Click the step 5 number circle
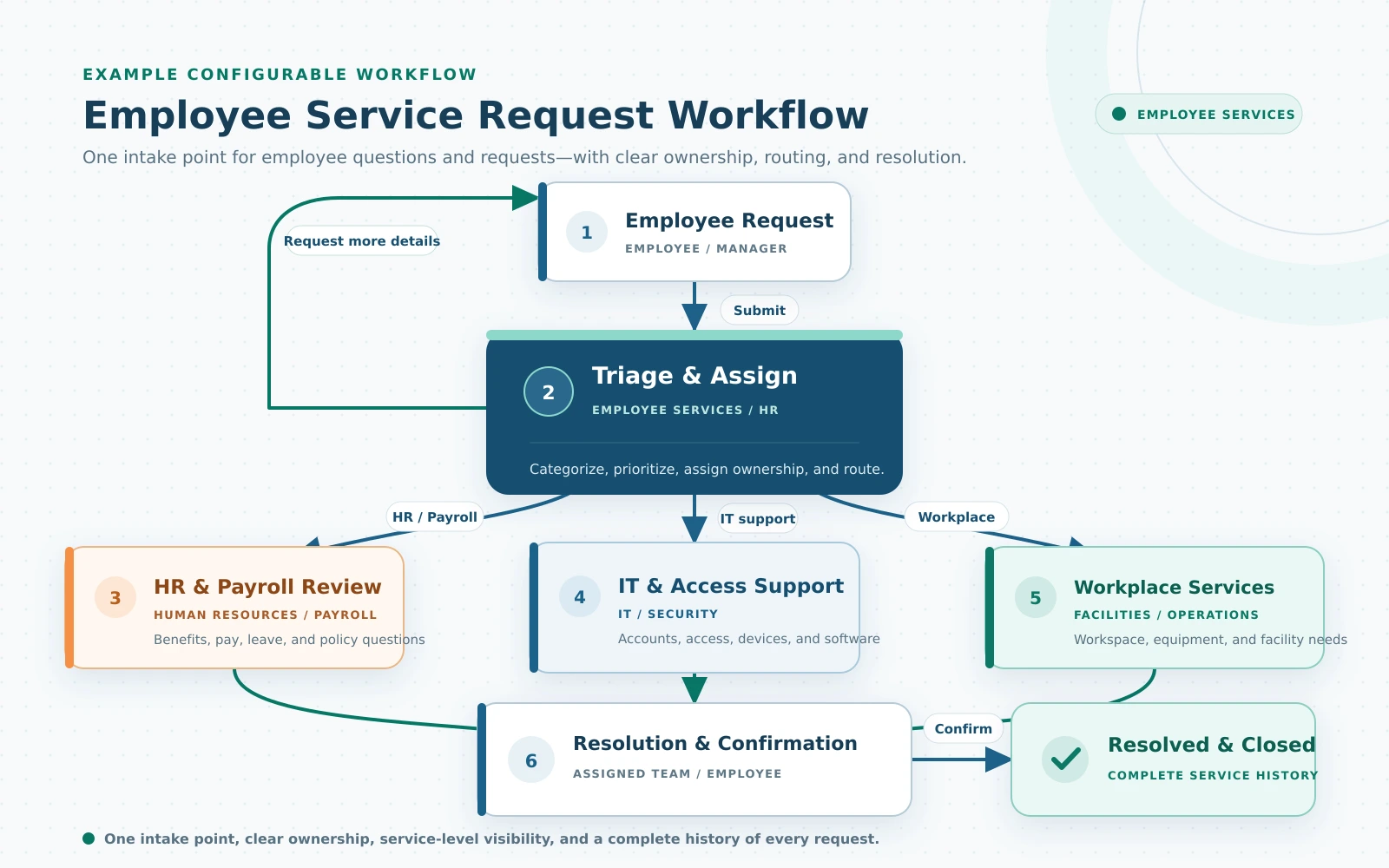Image resolution: width=1389 pixels, height=868 pixels. (x=1036, y=597)
